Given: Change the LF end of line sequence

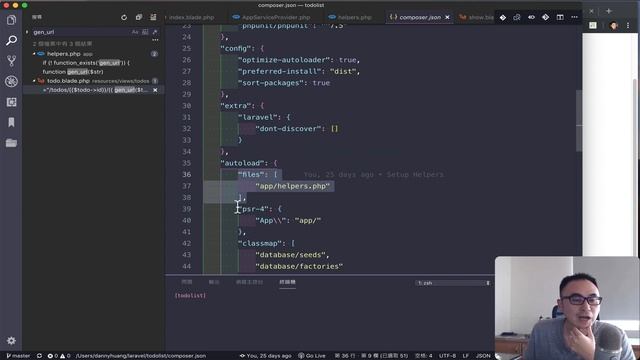Looking at the screenshot, I should (x=466, y=356).
